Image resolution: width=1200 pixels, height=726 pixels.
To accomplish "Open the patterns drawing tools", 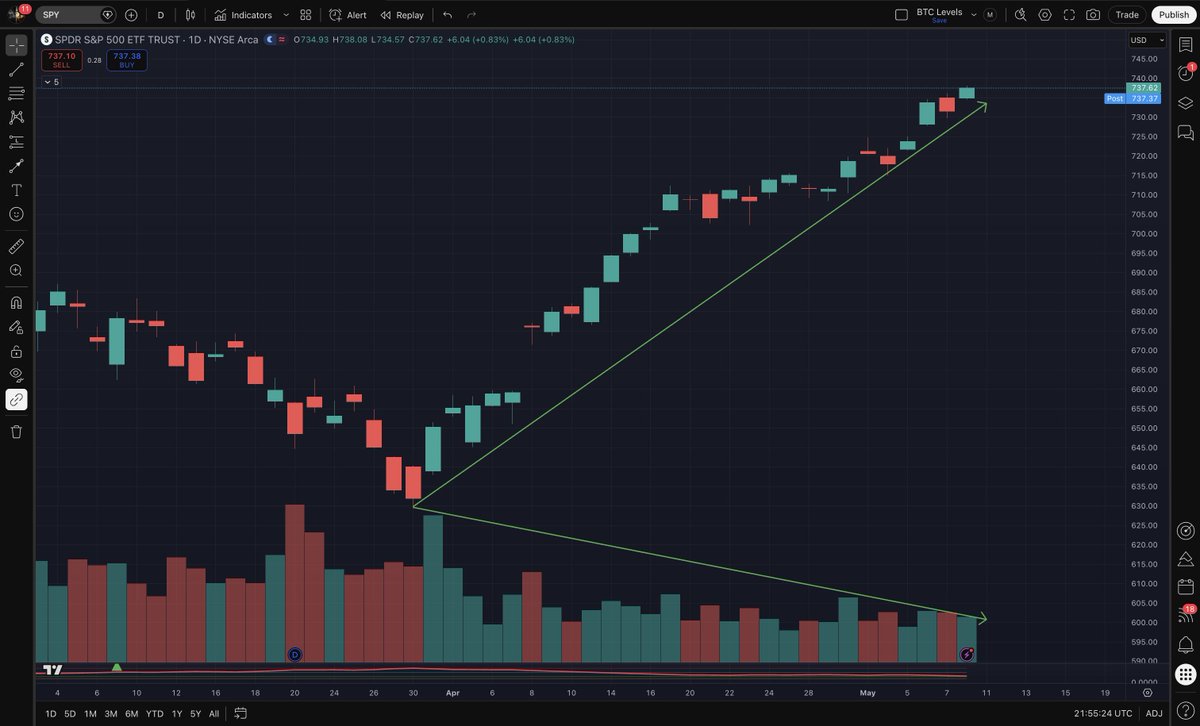I will coord(16,118).
